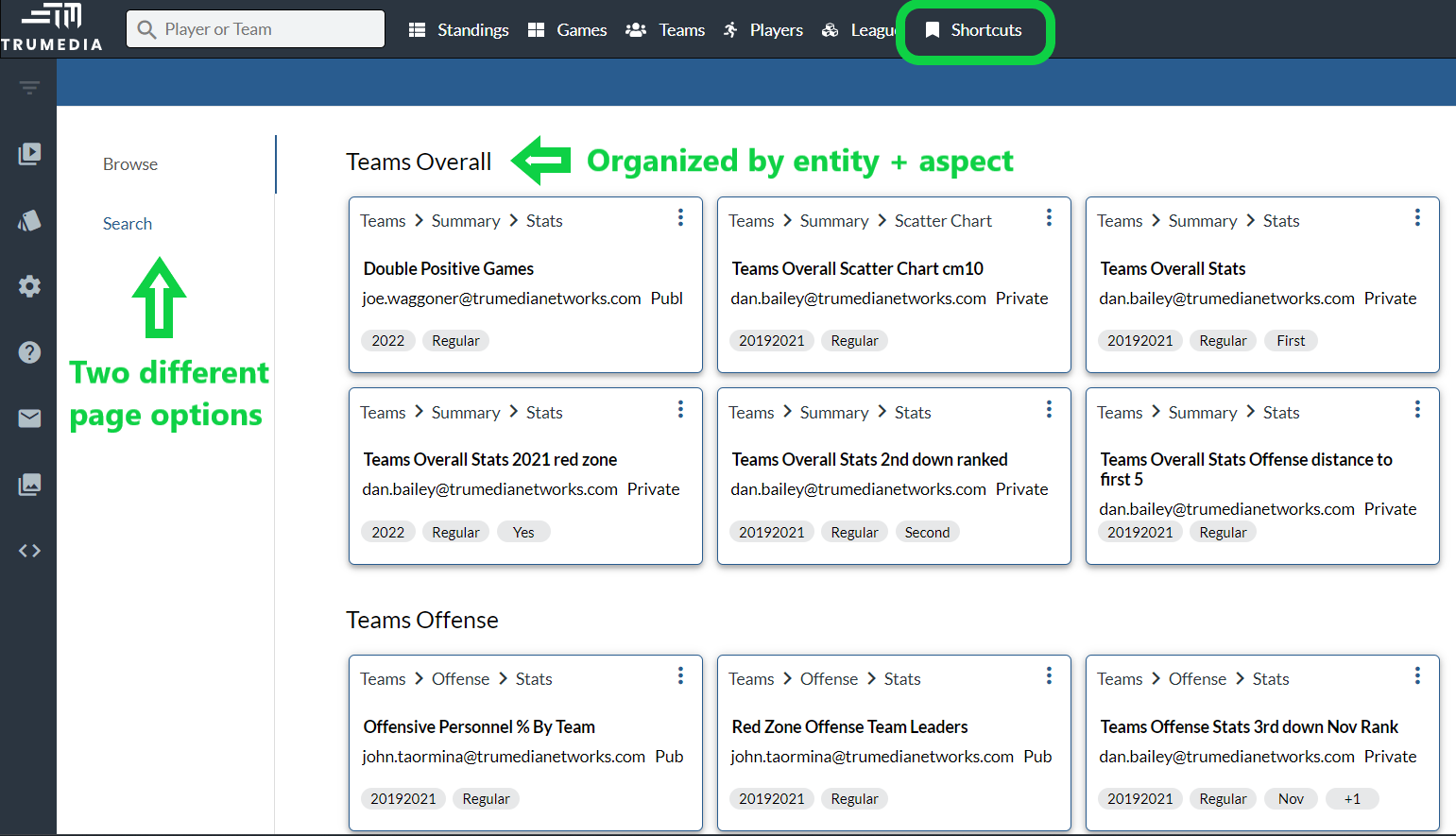Open options menu for Double Positive Games
The width and height of the screenshot is (1456, 836).
pos(680,218)
